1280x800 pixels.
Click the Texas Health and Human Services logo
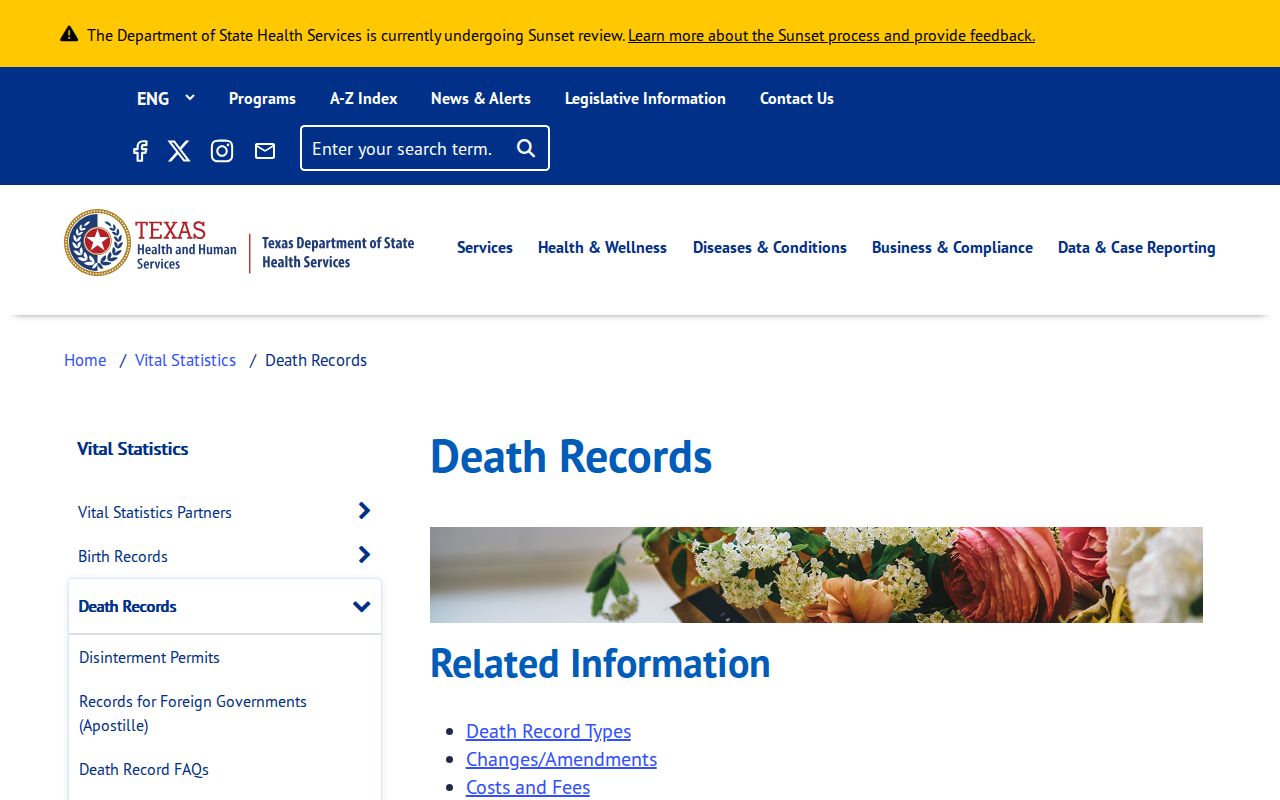click(x=151, y=243)
